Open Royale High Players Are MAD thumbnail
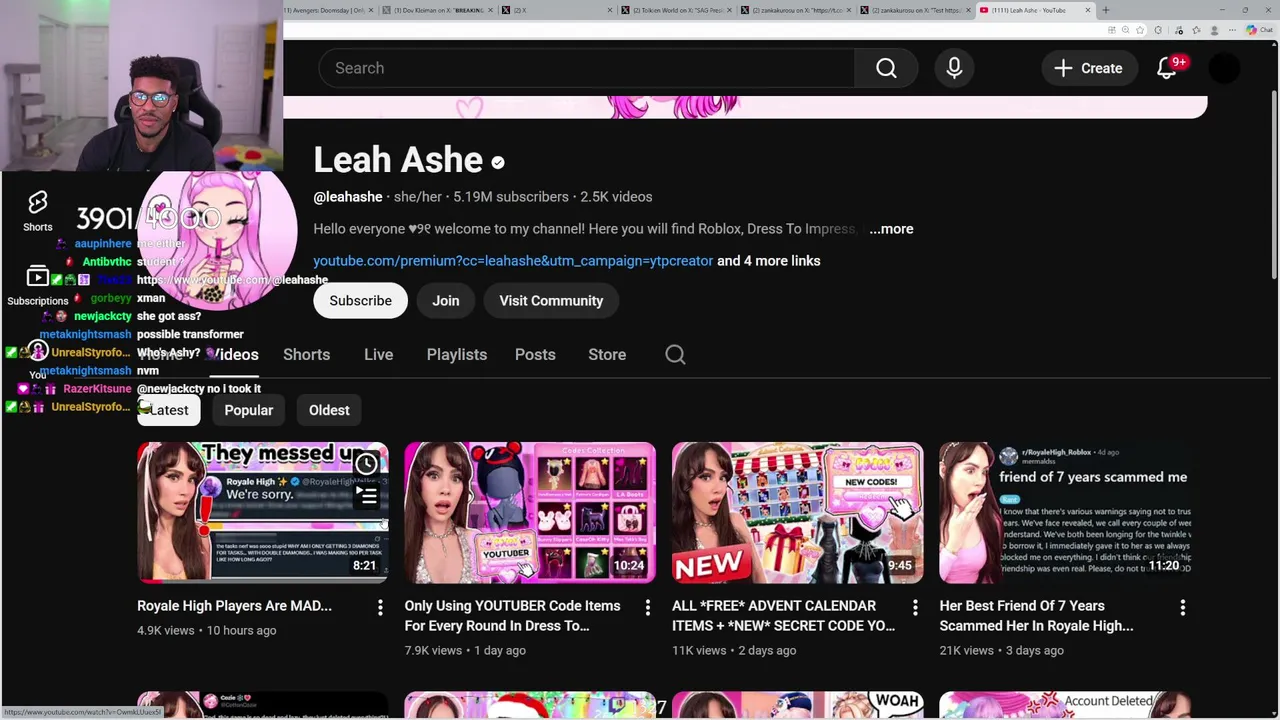Viewport: 1280px width, 720px height. click(262, 512)
